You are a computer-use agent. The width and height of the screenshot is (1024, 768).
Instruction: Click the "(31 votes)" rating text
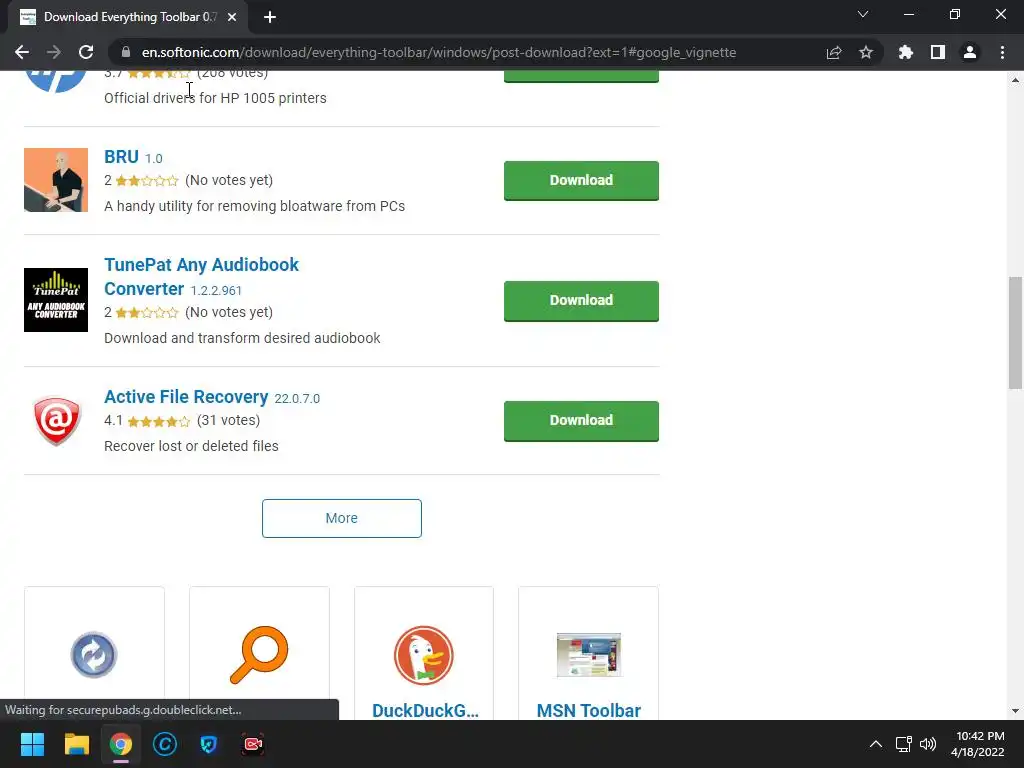[x=229, y=420]
